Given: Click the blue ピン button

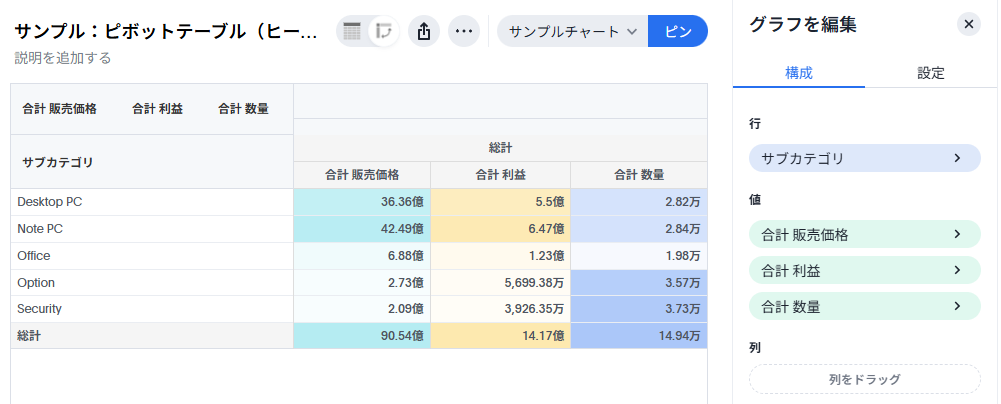Looking at the screenshot, I should point(677,31).
